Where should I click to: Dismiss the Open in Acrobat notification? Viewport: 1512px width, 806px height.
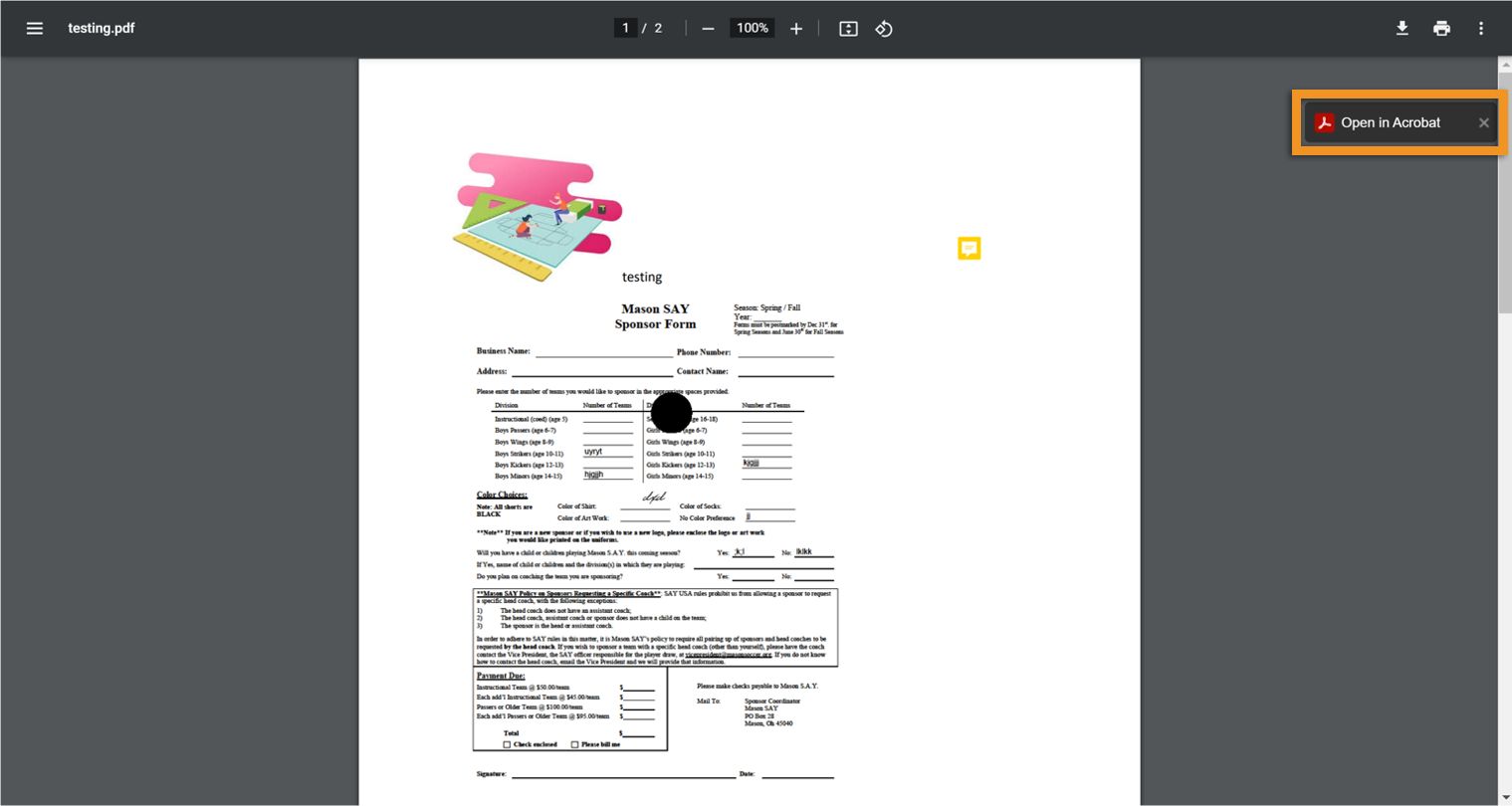[1483, 121]
